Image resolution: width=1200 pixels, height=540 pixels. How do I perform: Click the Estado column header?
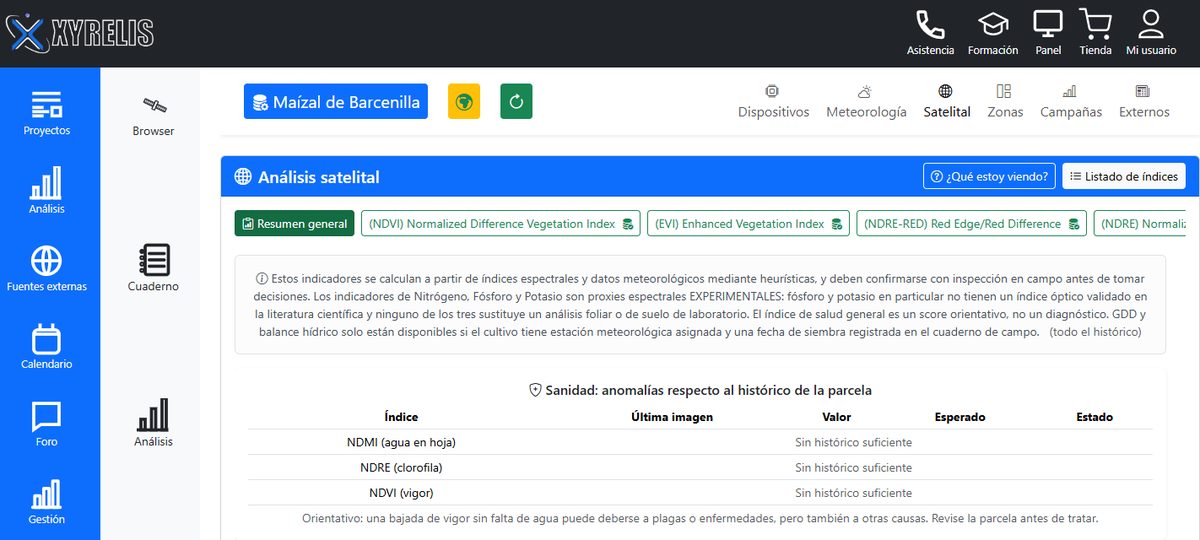click(x=1094, y=417)
